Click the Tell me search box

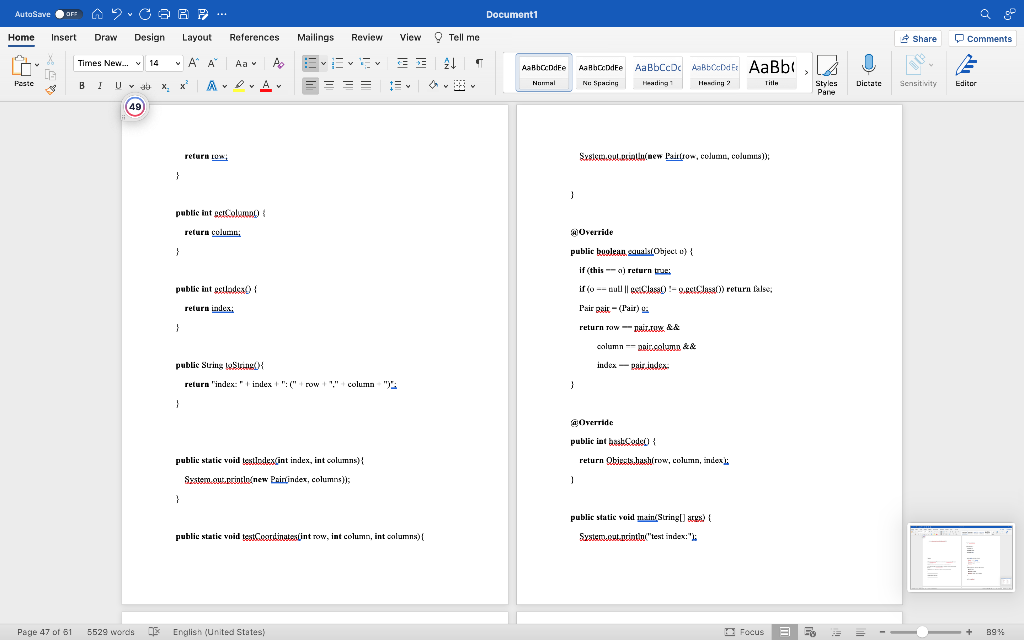[x=456, y=37]
